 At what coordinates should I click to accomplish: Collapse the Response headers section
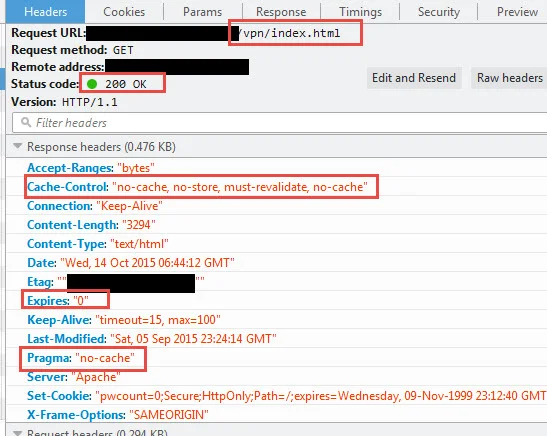(x=17, y=146)
